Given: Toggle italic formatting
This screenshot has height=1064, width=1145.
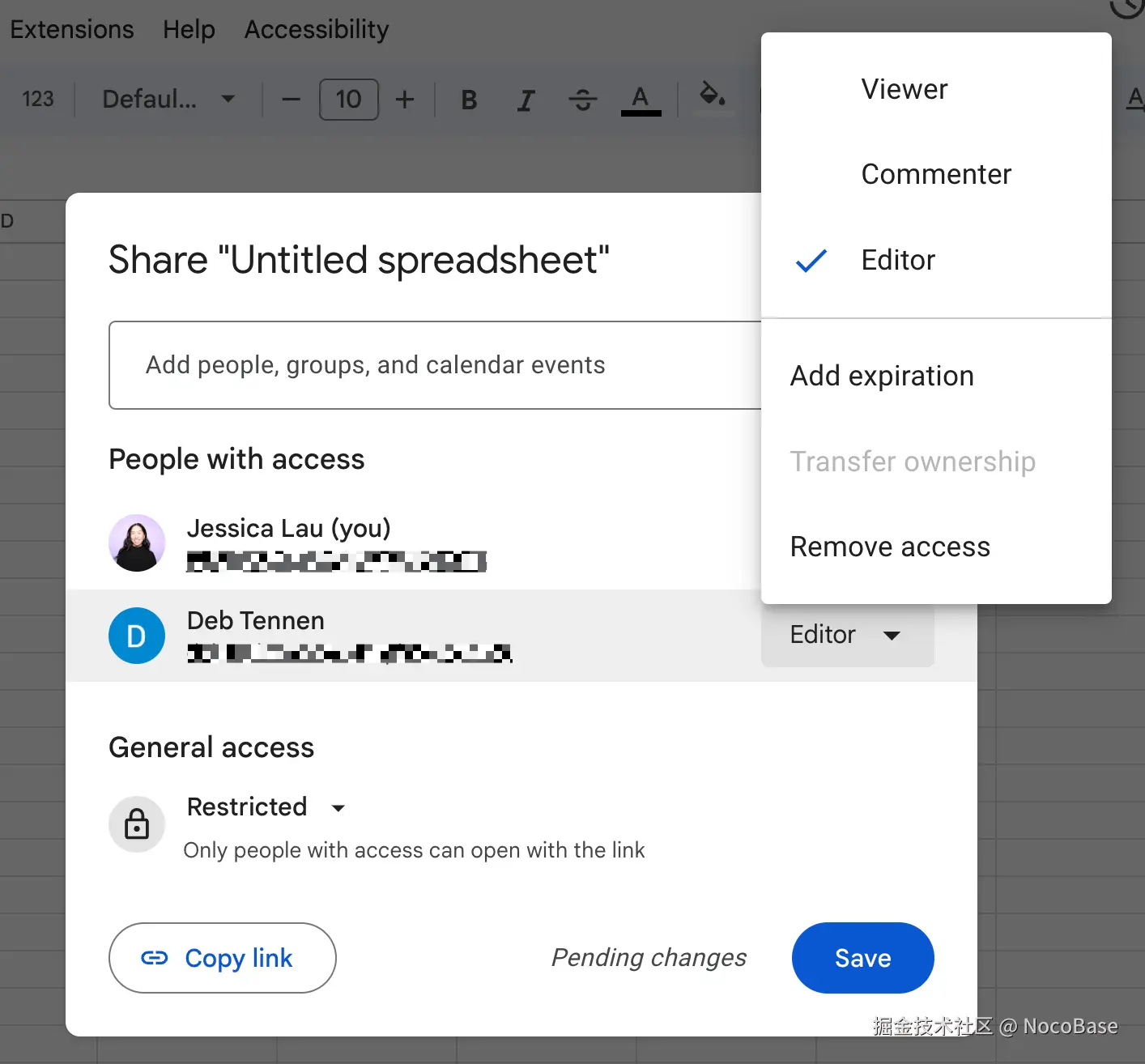Looking at the screenshot, I should 526,99.
